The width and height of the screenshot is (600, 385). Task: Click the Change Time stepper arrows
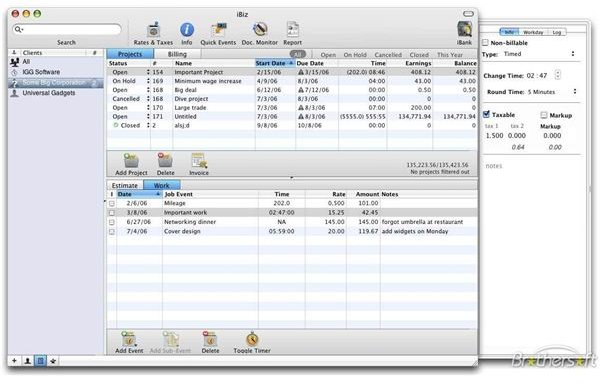tap(558, 75)
